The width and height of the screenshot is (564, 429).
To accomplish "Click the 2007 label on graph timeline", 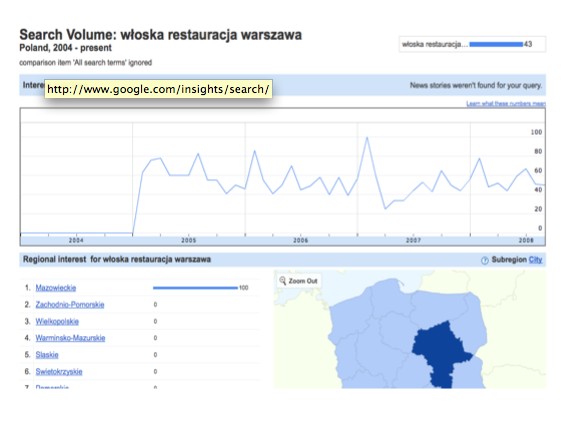I will (x=413, y=240).
